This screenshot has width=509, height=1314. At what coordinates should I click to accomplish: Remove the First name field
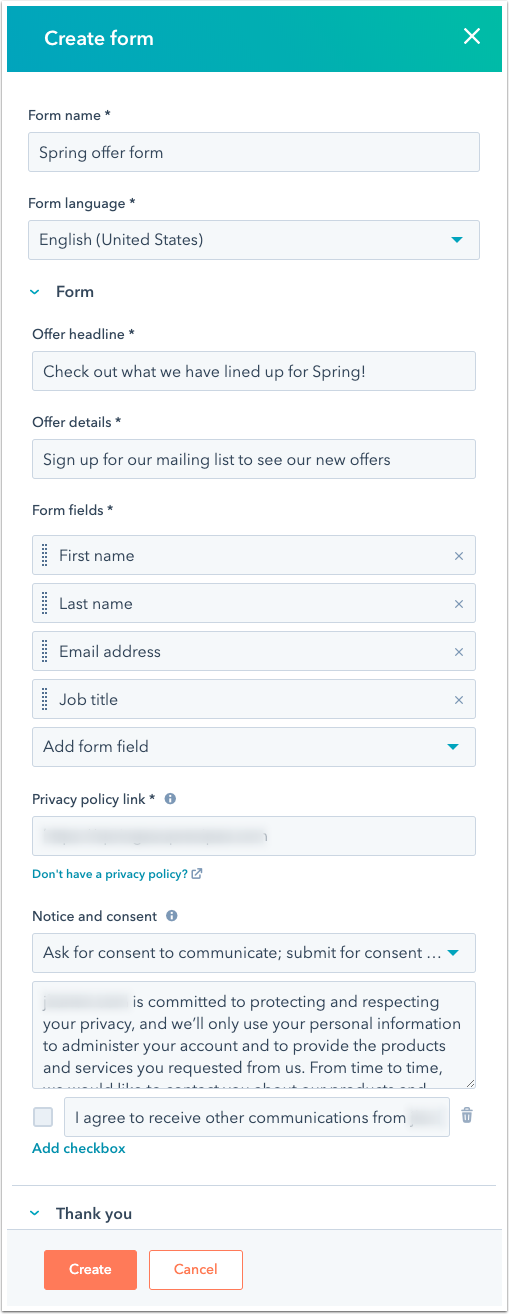[x=459, y=556]
